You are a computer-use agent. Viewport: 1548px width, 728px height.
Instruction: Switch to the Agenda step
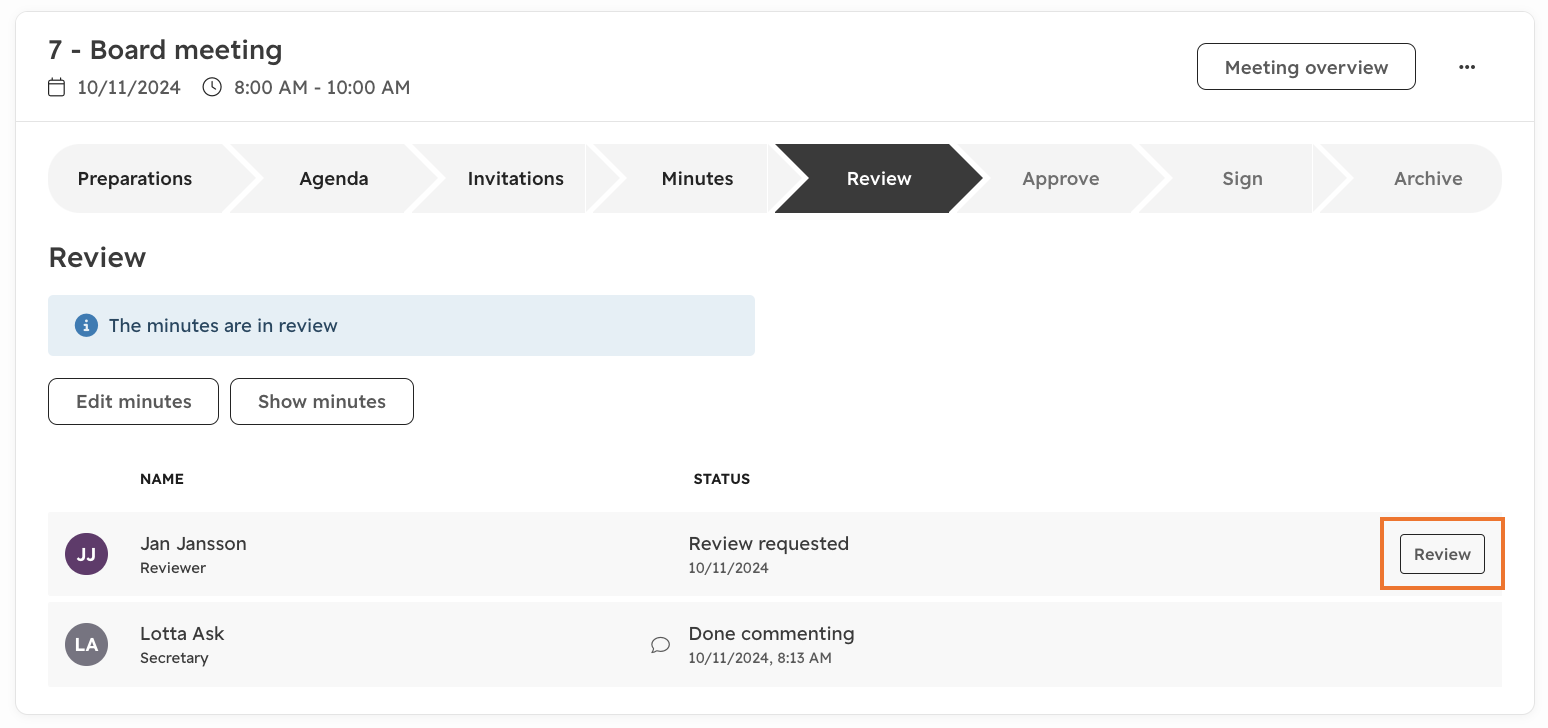(334, 179)
